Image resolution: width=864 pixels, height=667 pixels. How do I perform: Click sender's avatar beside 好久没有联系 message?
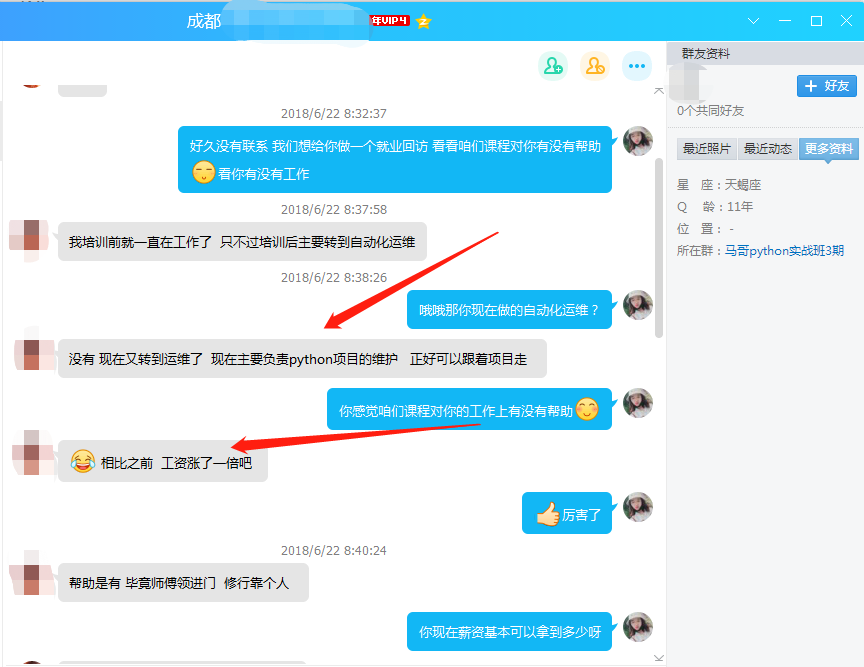[x=638, y=142]
